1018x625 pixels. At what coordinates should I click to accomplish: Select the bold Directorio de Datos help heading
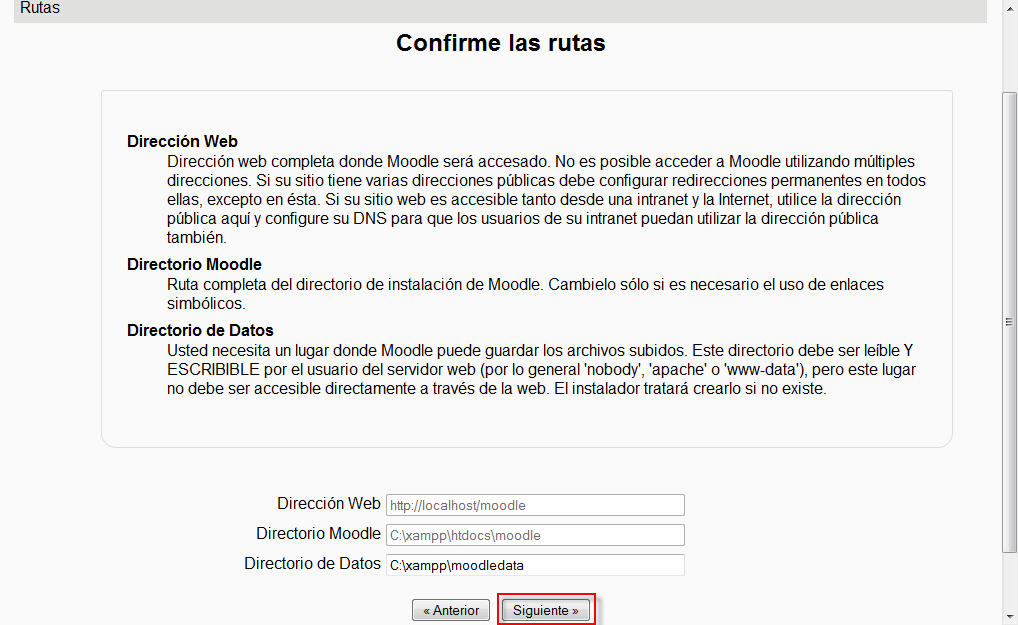pyautogui.click(x=200, y=330)
